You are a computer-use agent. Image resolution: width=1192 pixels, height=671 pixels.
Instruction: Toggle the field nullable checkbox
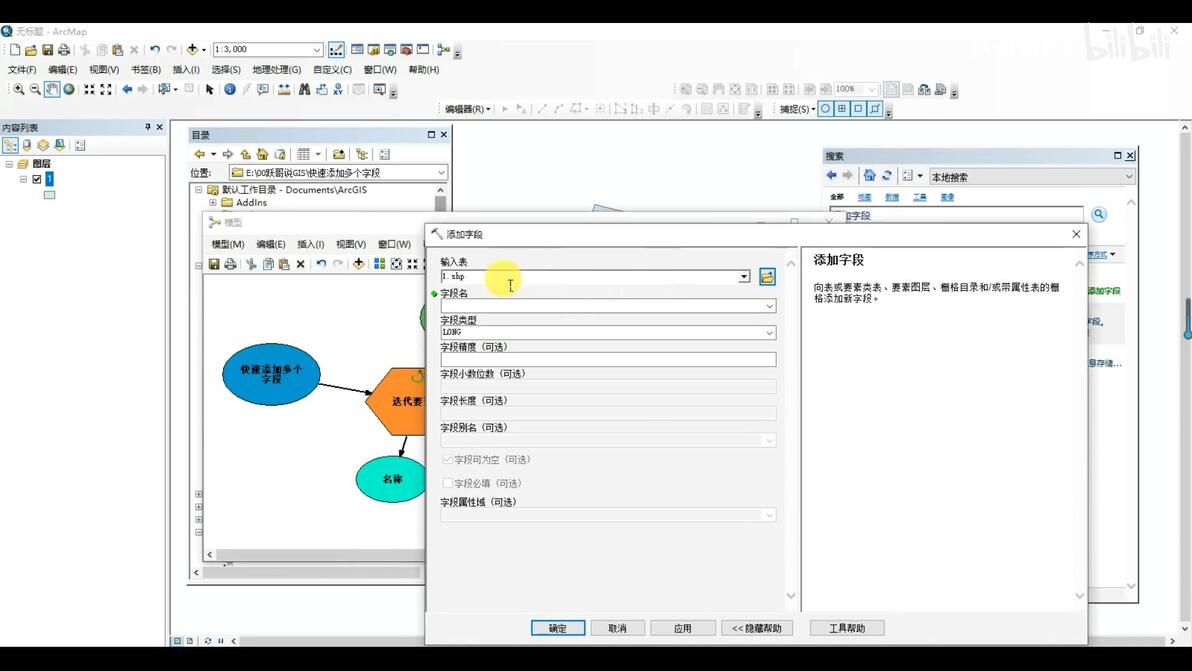coord(448,460)
